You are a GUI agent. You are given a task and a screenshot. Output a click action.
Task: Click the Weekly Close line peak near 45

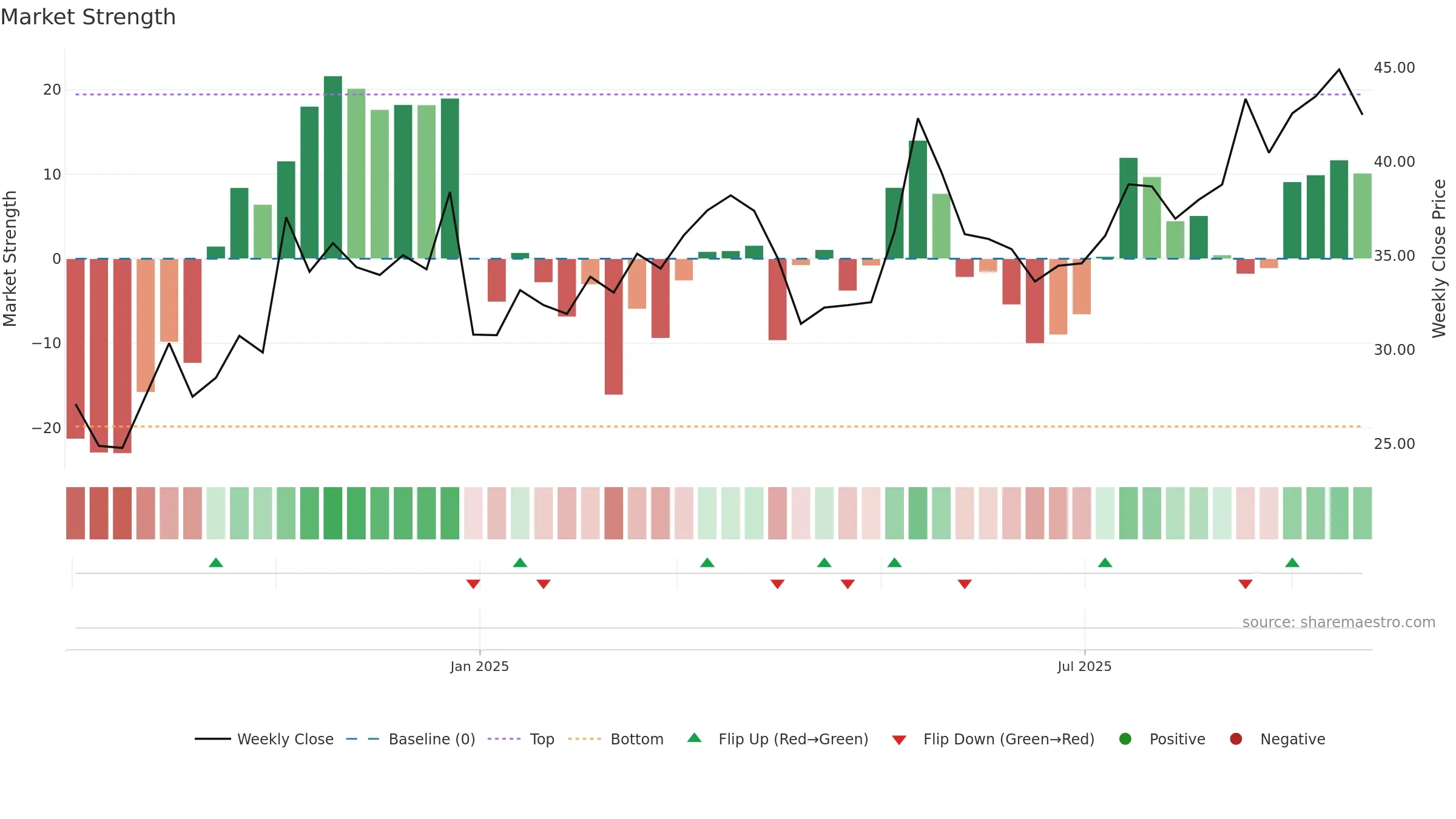pyautogui.click(x=1339, y=70)
